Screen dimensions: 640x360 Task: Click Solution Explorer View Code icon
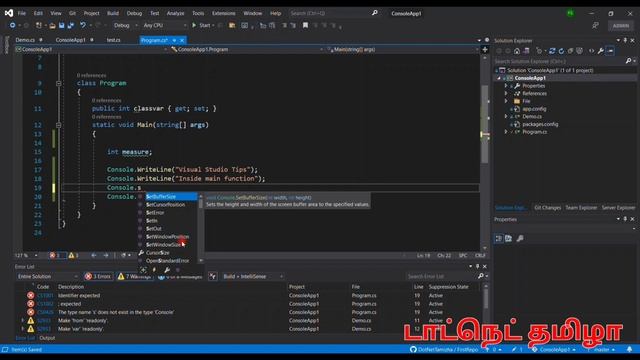coord(591,51)
